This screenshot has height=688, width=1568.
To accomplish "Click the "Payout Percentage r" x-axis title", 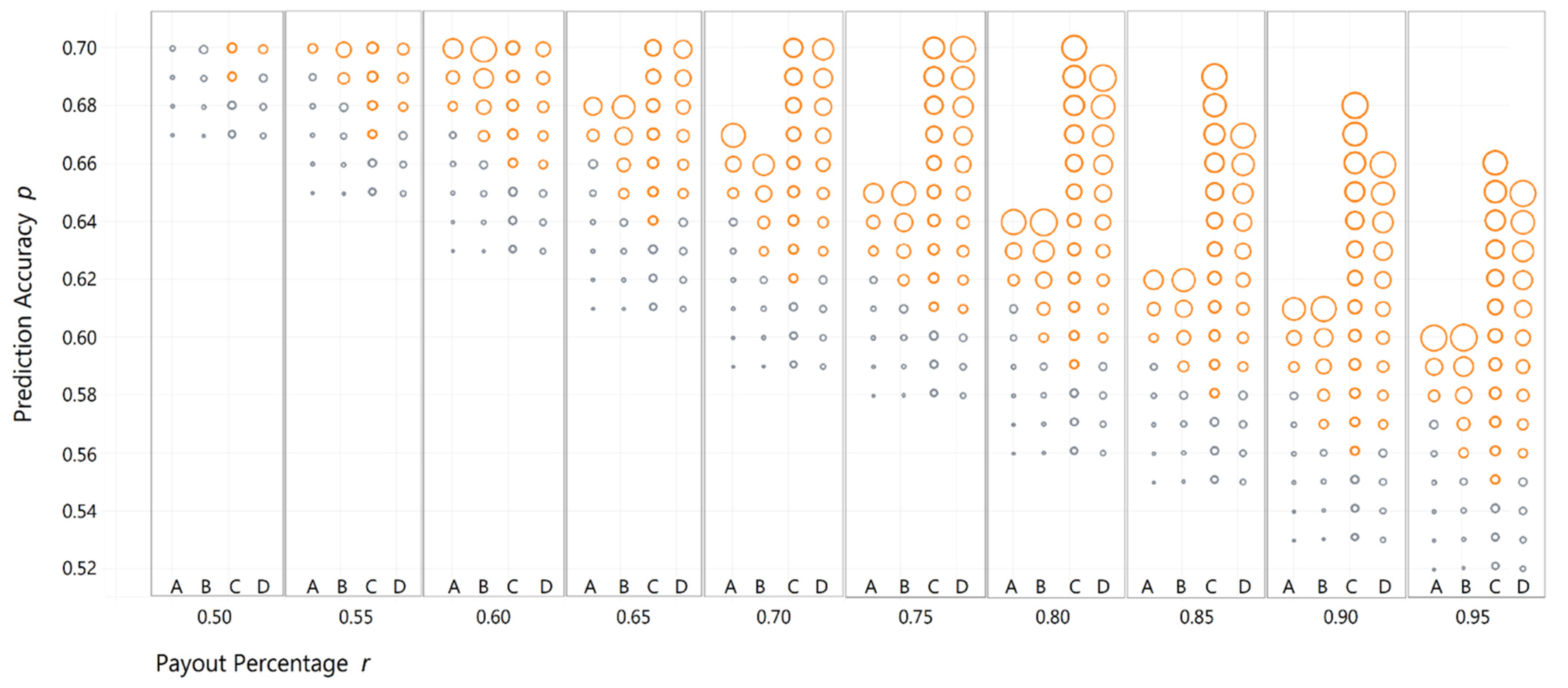I will tap(262, 663).
